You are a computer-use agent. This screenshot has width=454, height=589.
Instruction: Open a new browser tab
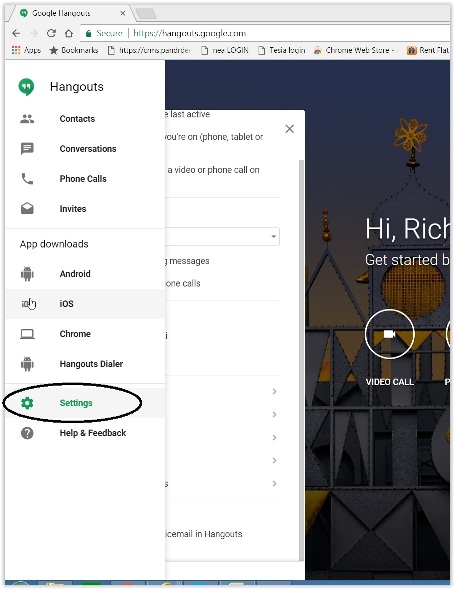(x=146, y=14)
